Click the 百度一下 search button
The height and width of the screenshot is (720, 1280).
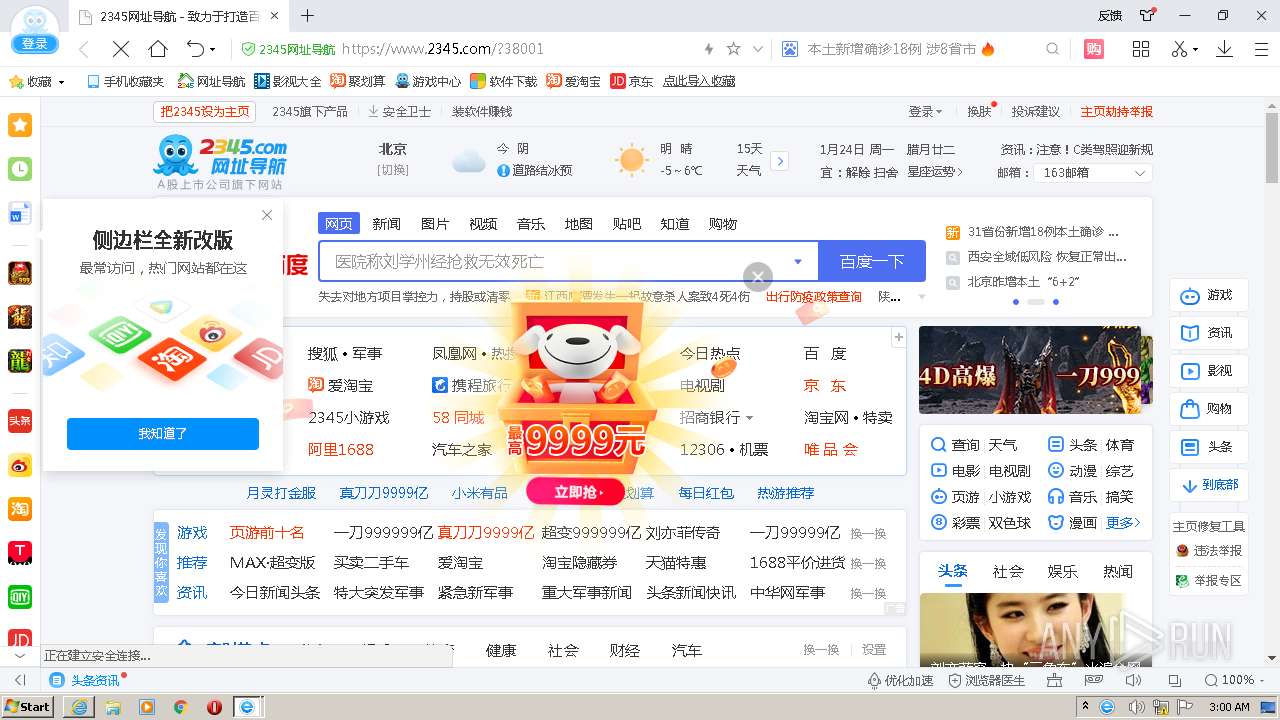872,261
